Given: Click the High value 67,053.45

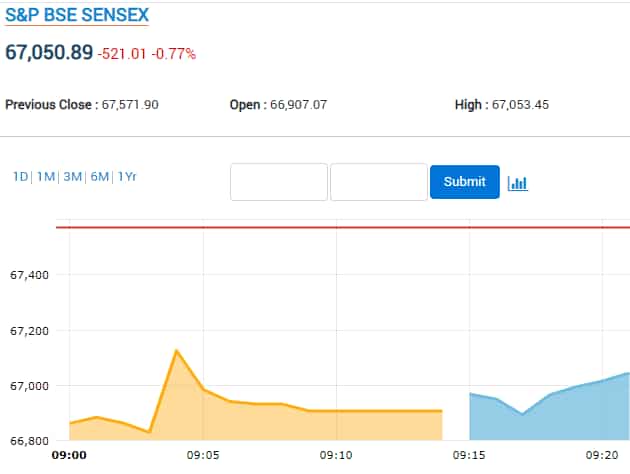Looking at the screenshot, I should (520, 105).
